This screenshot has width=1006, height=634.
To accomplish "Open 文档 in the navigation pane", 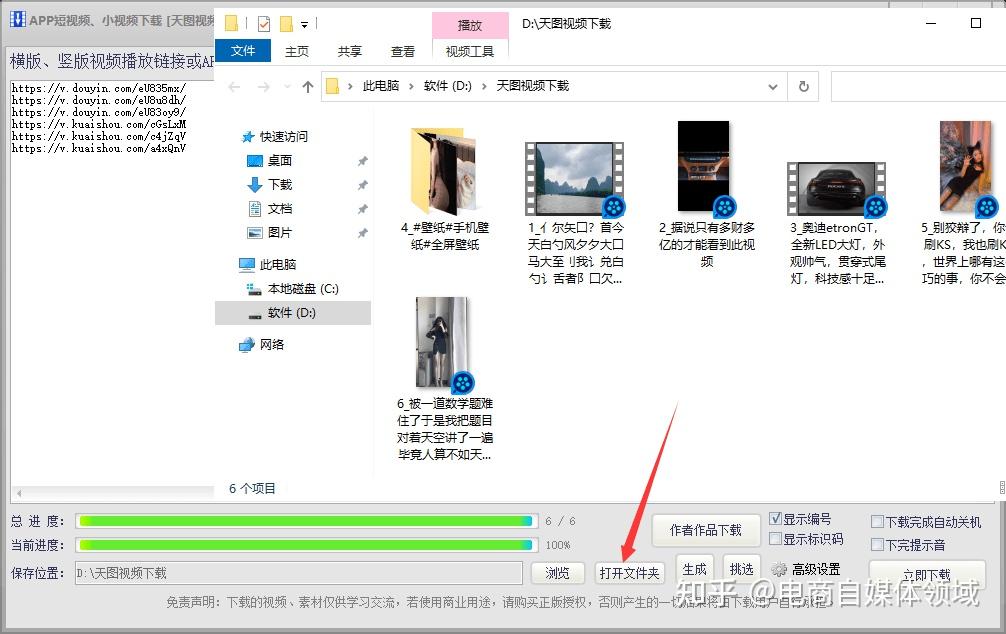I will point(280,209).
